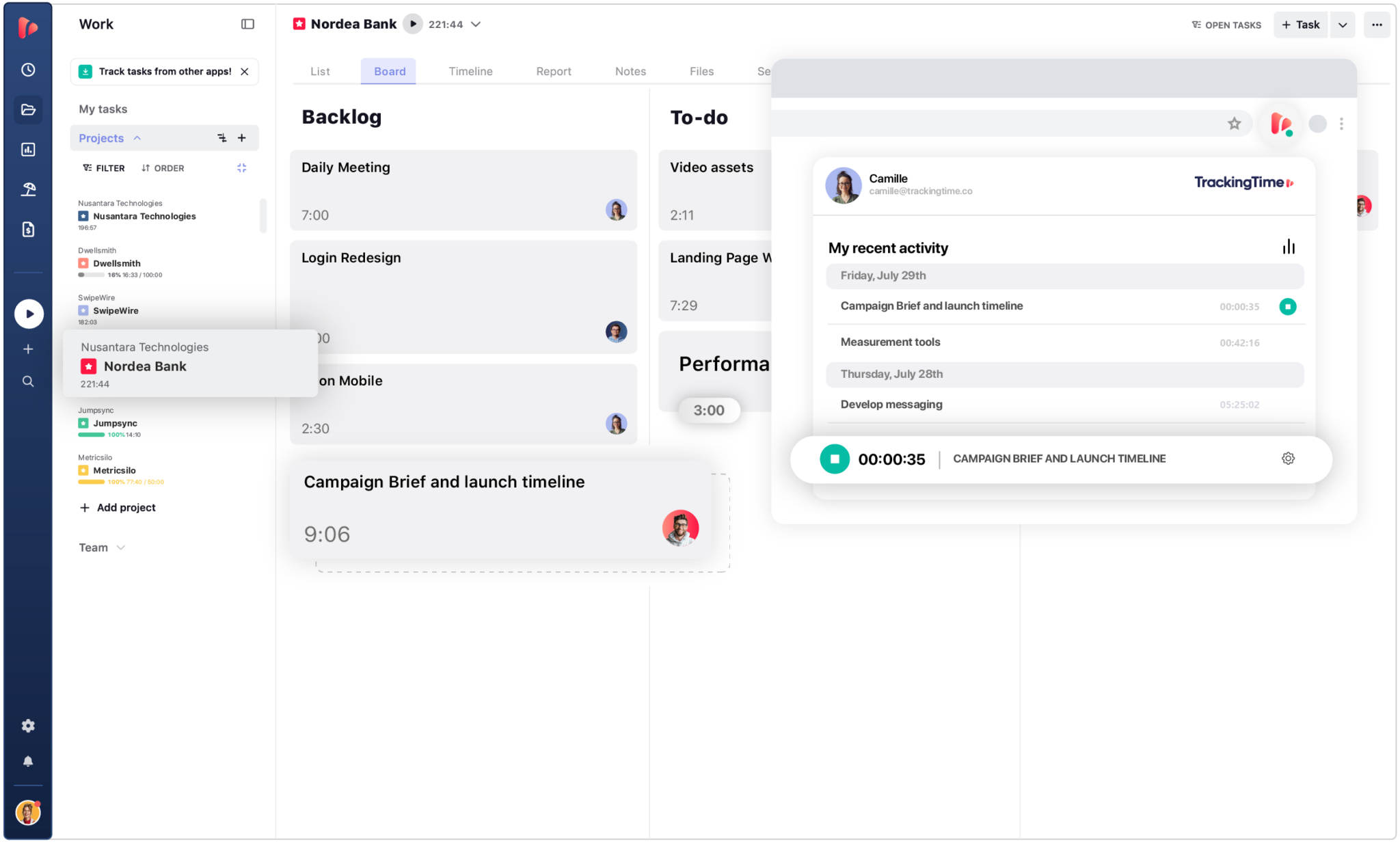Stop the Campaign Brief timer in recent activity

coord(1288,307)
